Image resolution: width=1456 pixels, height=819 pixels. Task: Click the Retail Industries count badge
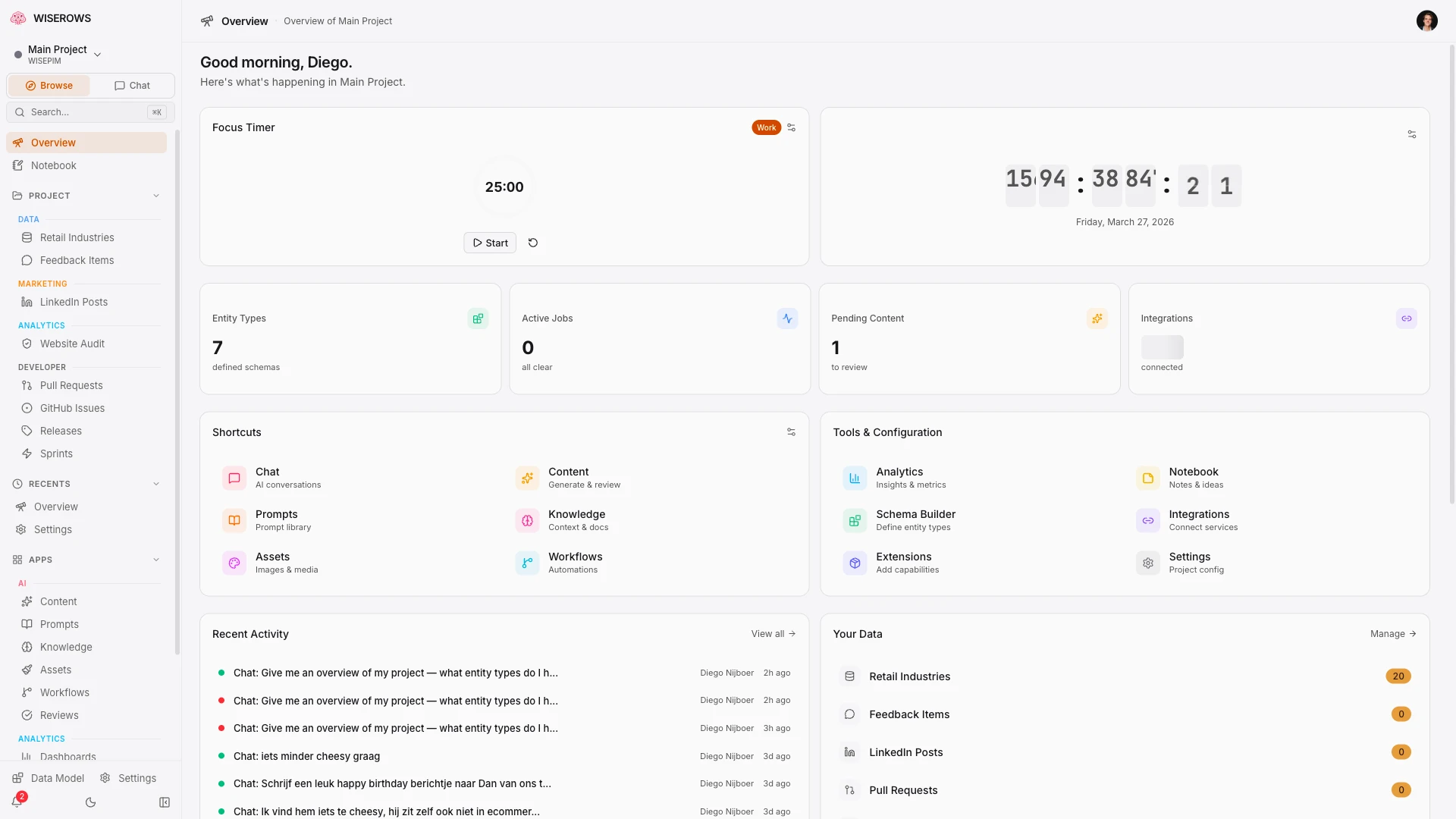[1398, 676]
